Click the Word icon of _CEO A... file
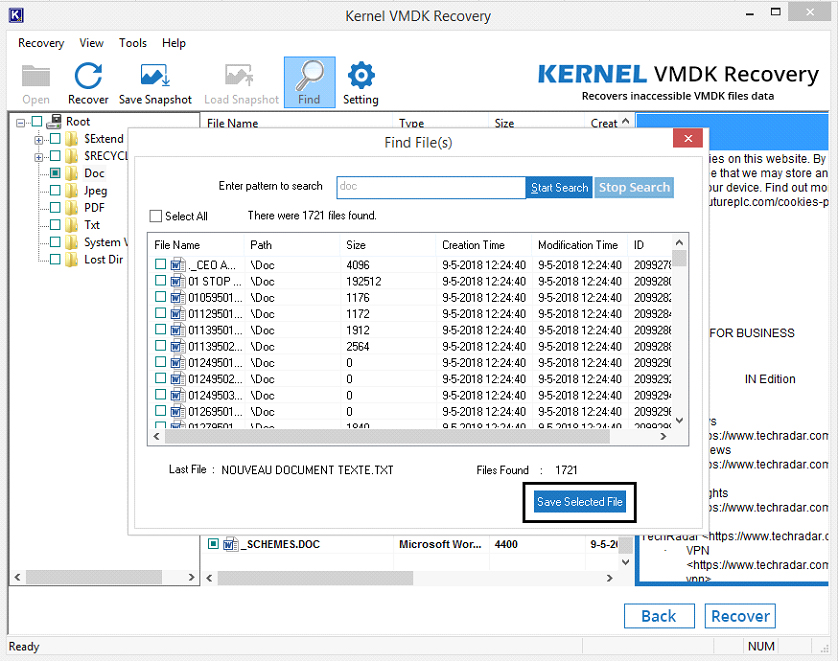Image resolution: width=838 pixels, height=661 pixels. 178,265
